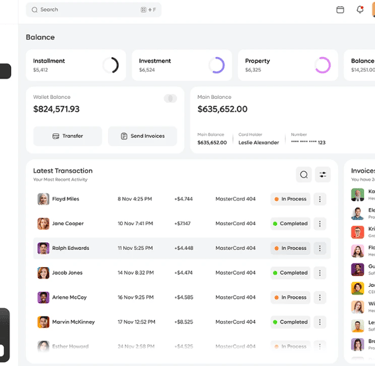Select the Marvin McKinney name text
Screen dimensions: 375x366
[x=74, y=322]
